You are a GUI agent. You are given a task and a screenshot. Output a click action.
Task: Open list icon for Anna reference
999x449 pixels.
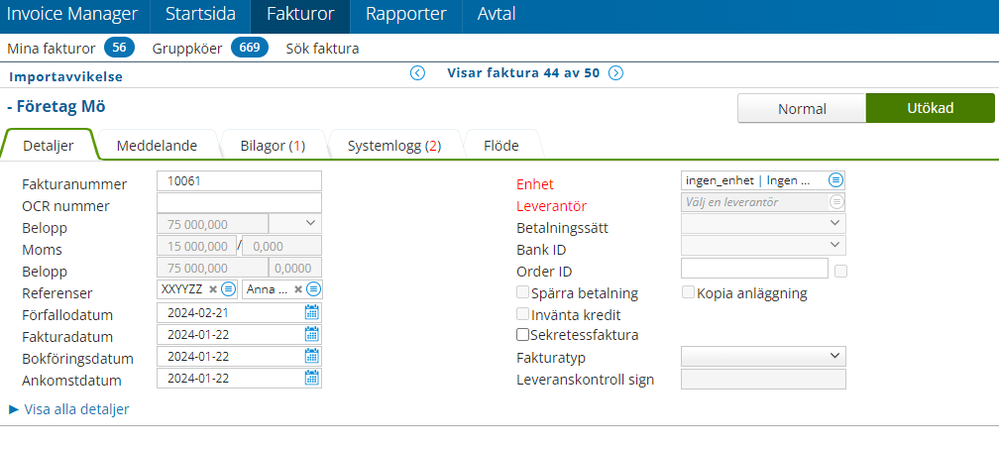[x=313, y=289]
